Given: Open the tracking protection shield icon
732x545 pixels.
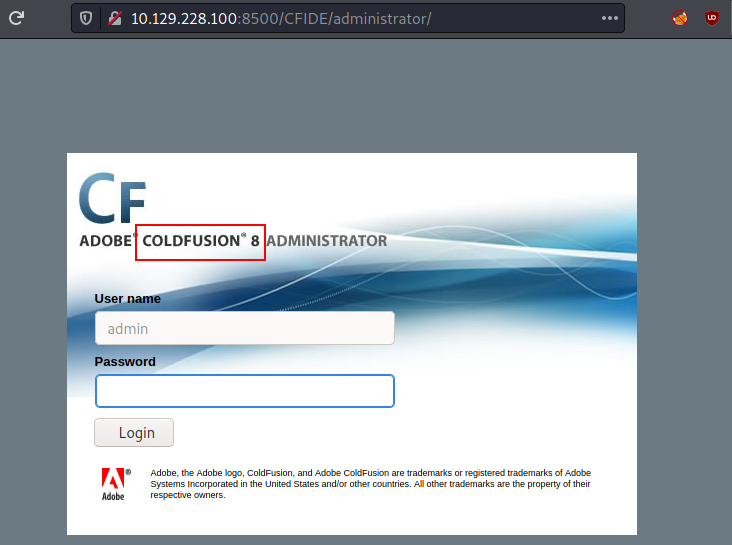Looking at the screenshot, I should [x=86, y=18].
